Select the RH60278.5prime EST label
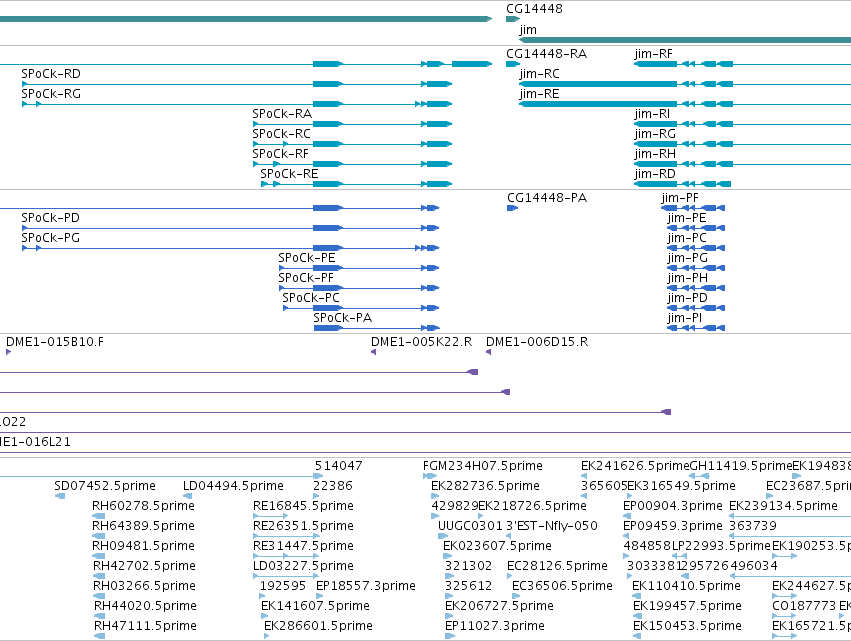This screenshot has width=851, height=641. (x=143, y=506)
